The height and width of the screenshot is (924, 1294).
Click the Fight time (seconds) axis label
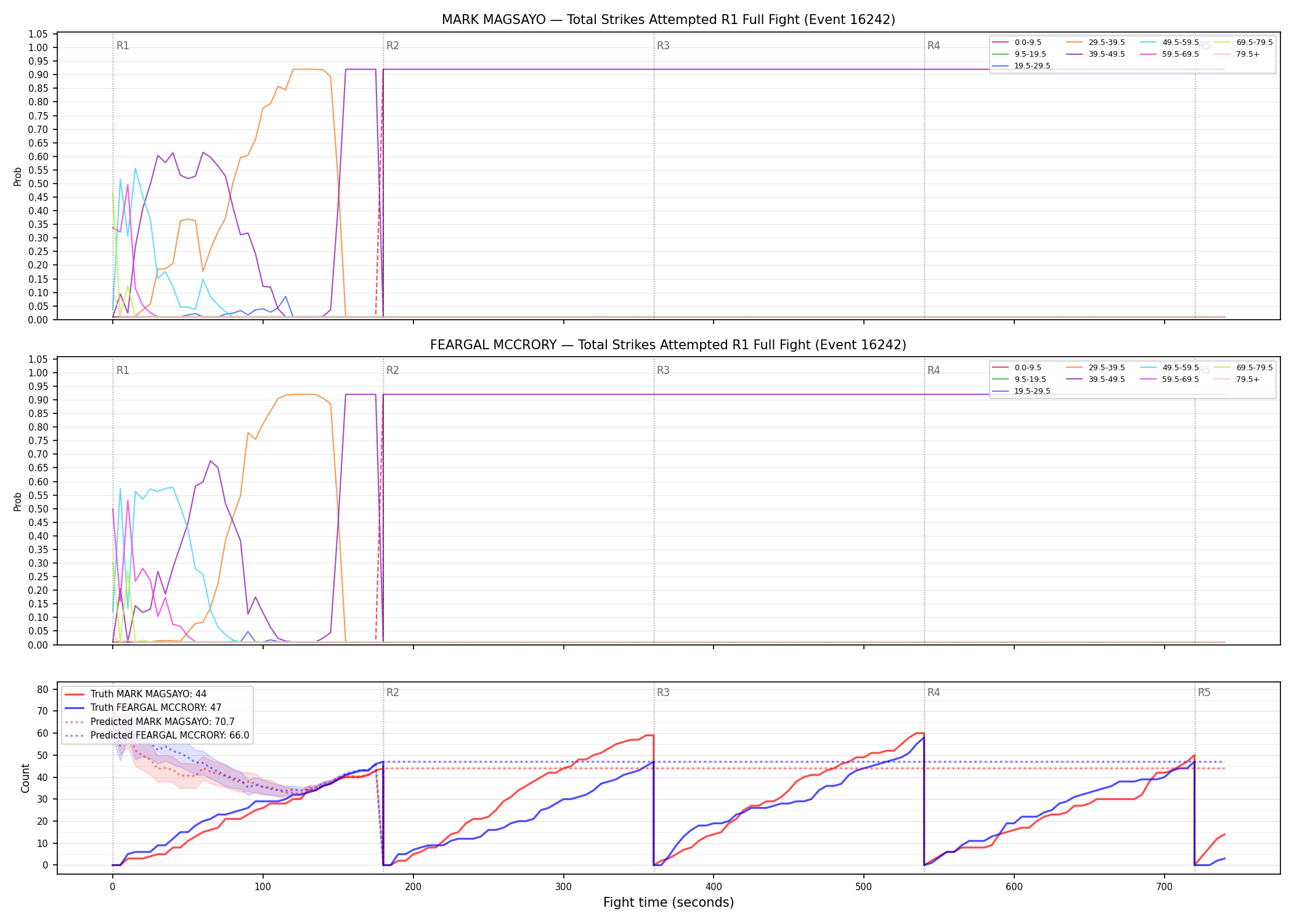(669, 902)
